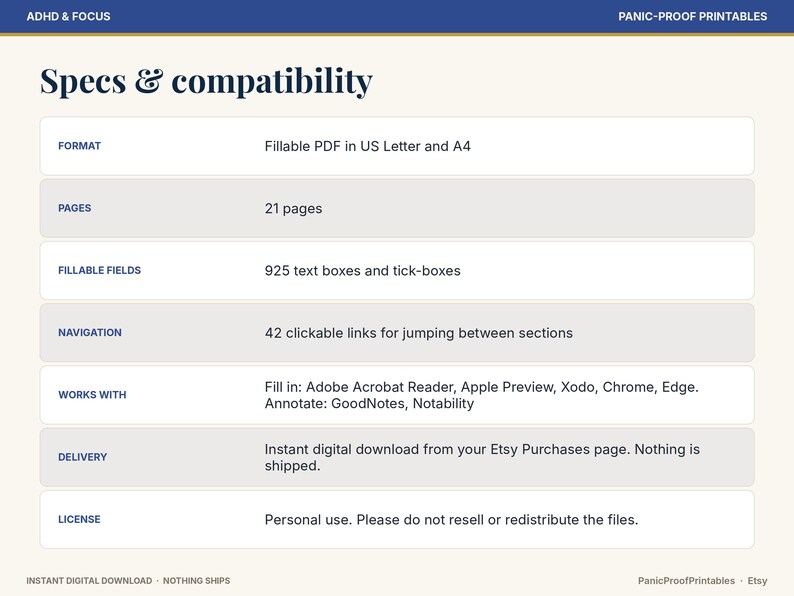Click the 'INSTANT DIGITAL DOWNLOAD' footer text

89,581
